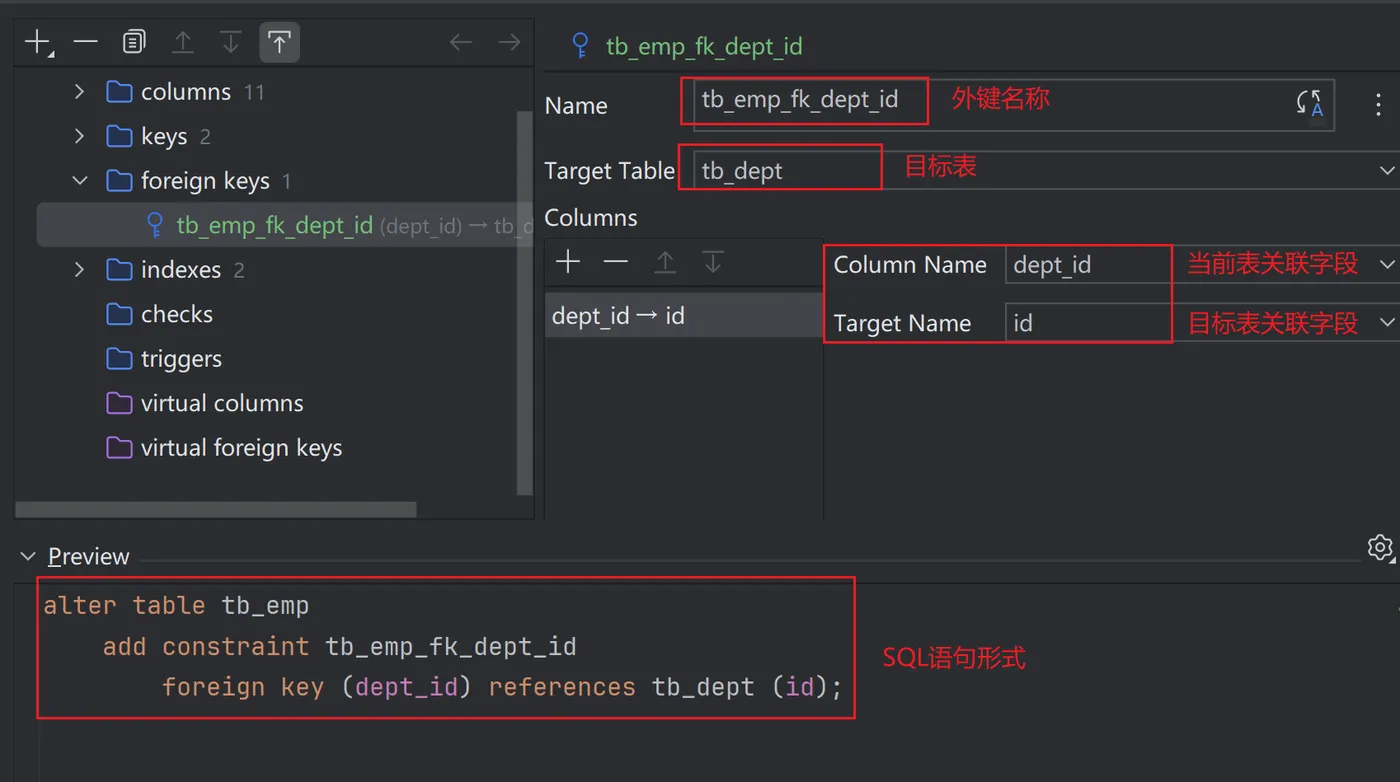Viewport: 1400px width, 782px height.
Task: Click the keys folder icon
Action: point(119,136)
